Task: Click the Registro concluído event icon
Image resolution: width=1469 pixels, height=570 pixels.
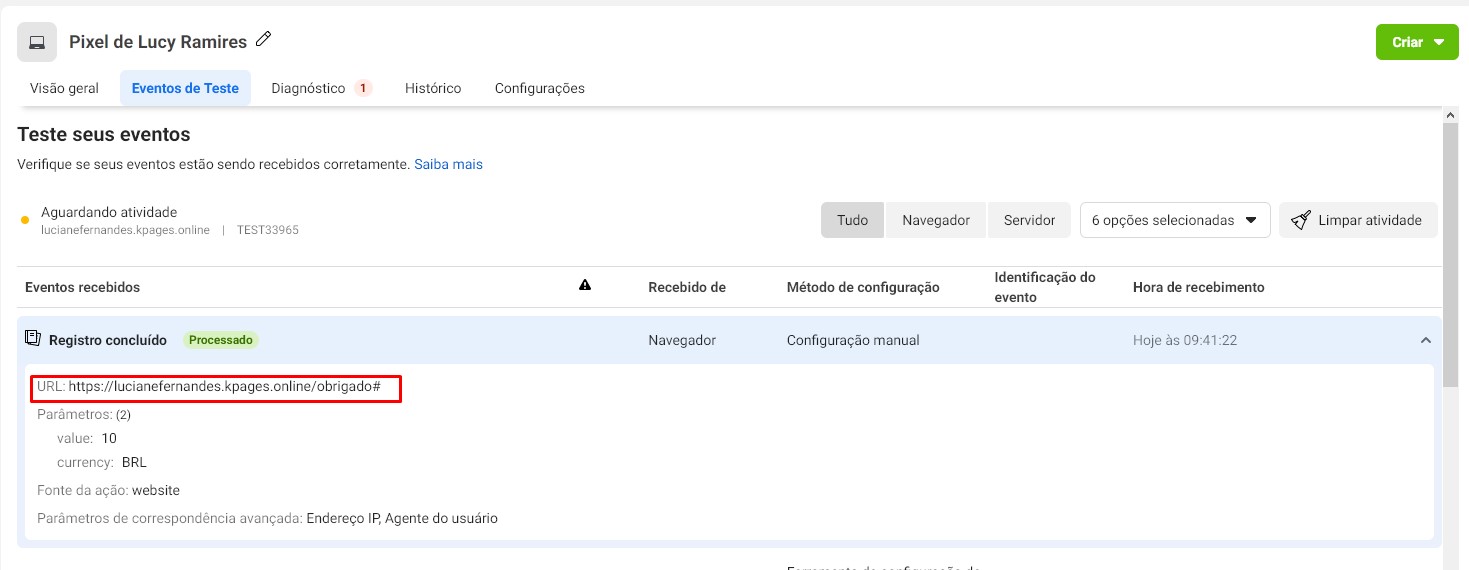Action: click(x=33, y=339)
